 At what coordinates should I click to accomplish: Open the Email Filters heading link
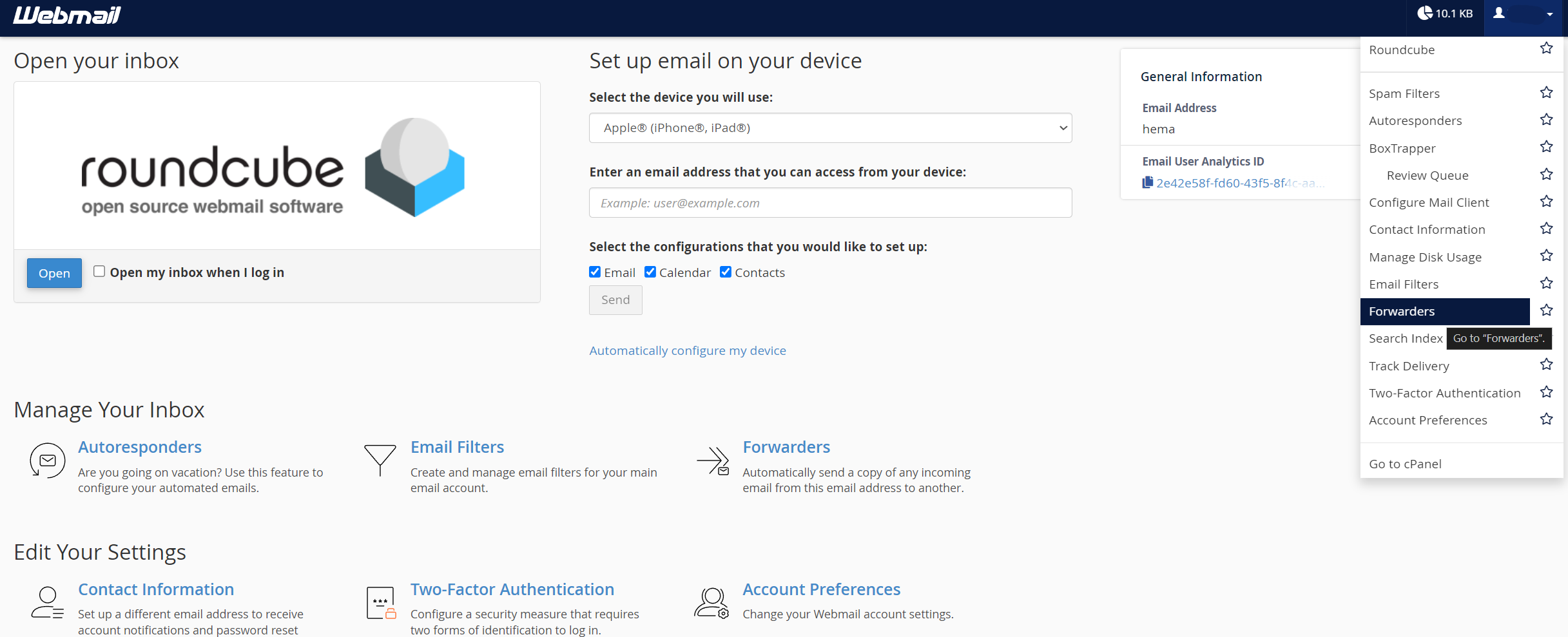coord(457,447)
